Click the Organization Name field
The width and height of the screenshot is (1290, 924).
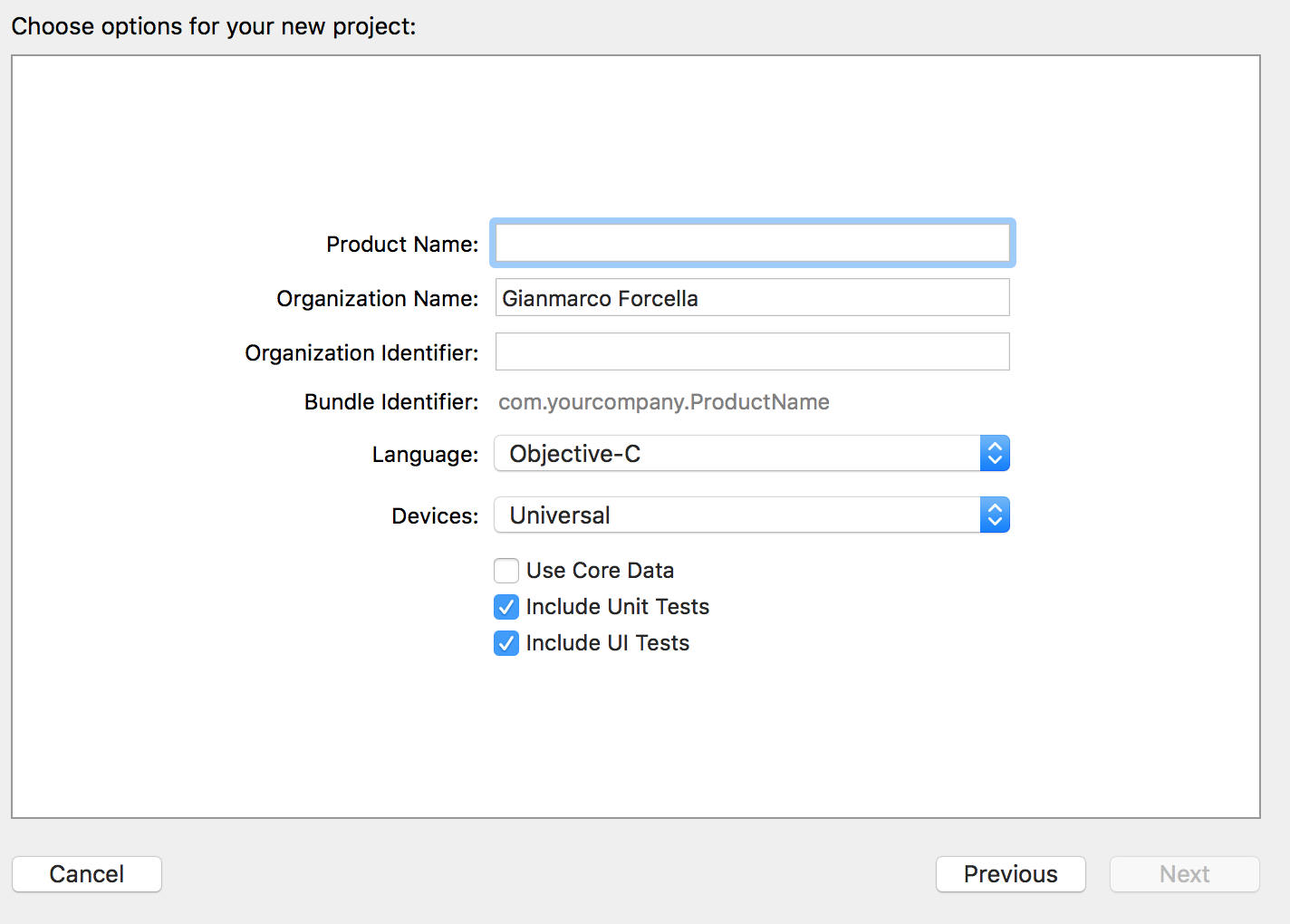click(x=752, y=297)
